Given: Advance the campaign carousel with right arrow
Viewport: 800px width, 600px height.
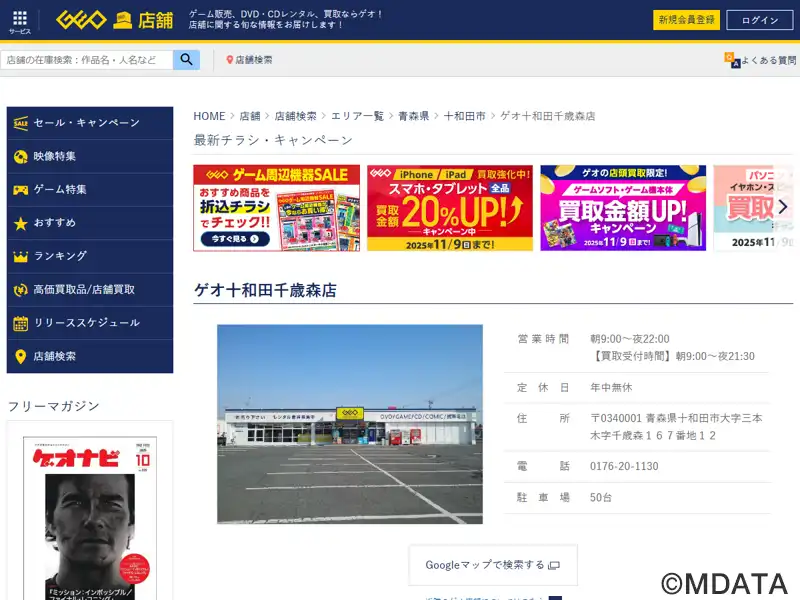Looking at the screenshot, I should (782, 207).
